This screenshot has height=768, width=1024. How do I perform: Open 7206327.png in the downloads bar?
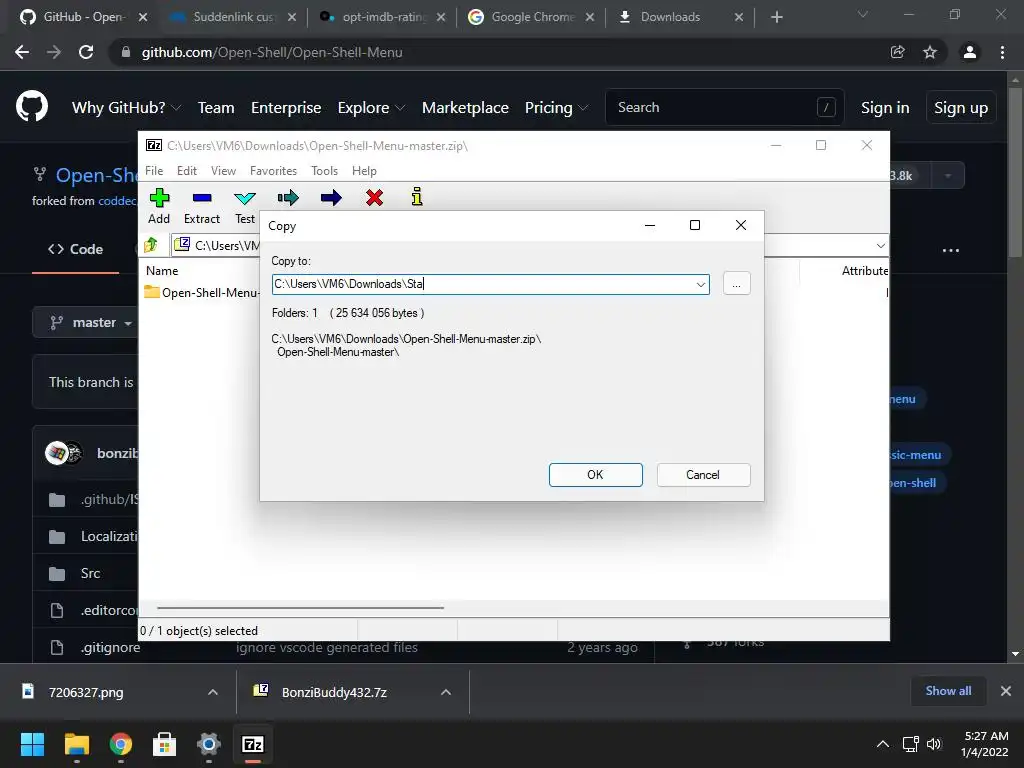coord(86,692)
